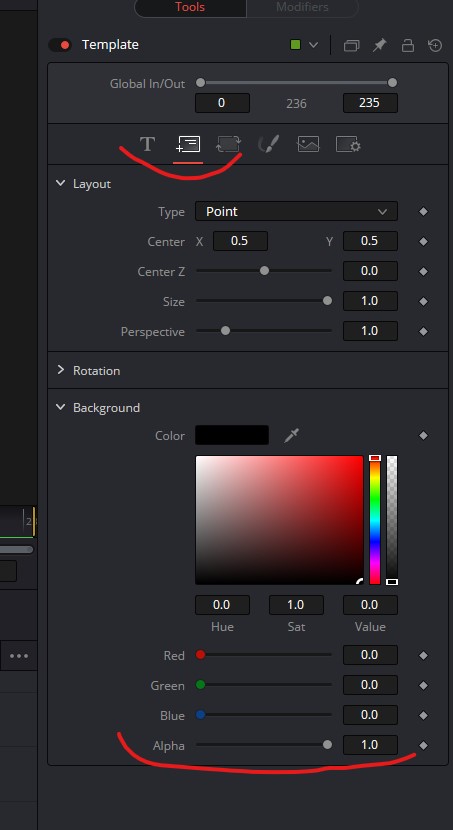This screenshot has width=453, height=830.
Task: Open the Text tab icon
Action: pos(147,144)
